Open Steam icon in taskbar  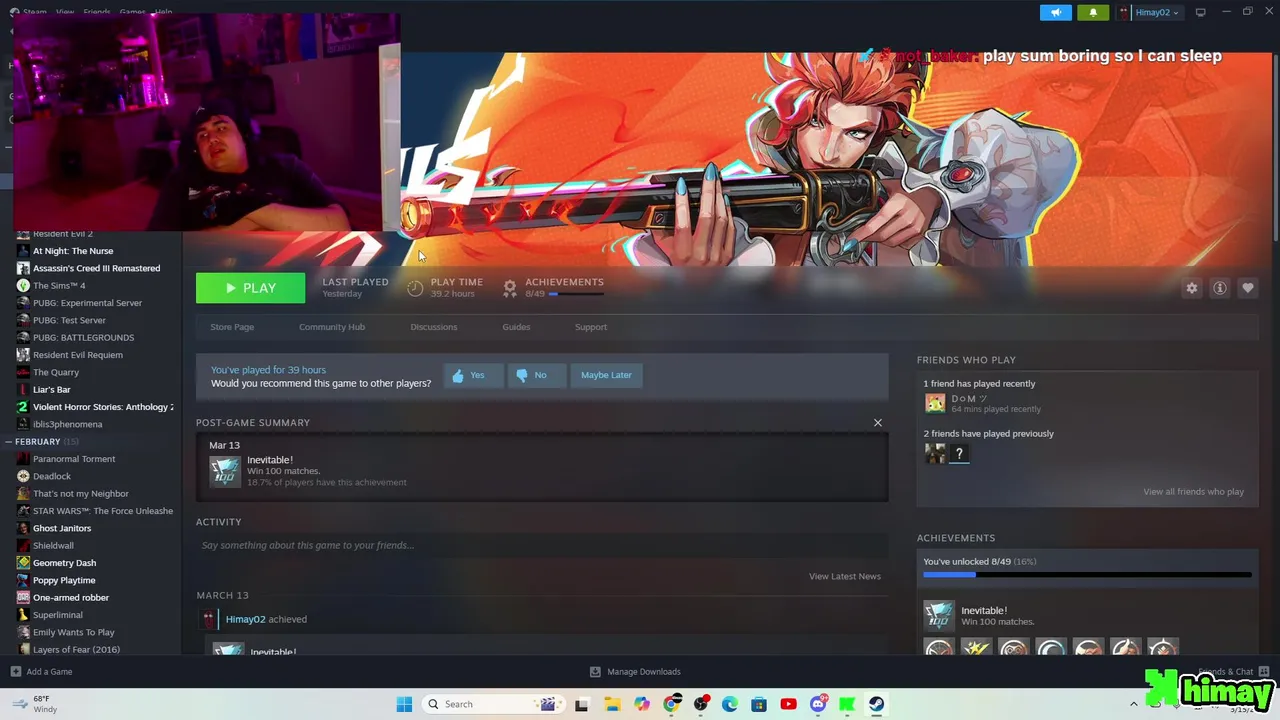876,704
